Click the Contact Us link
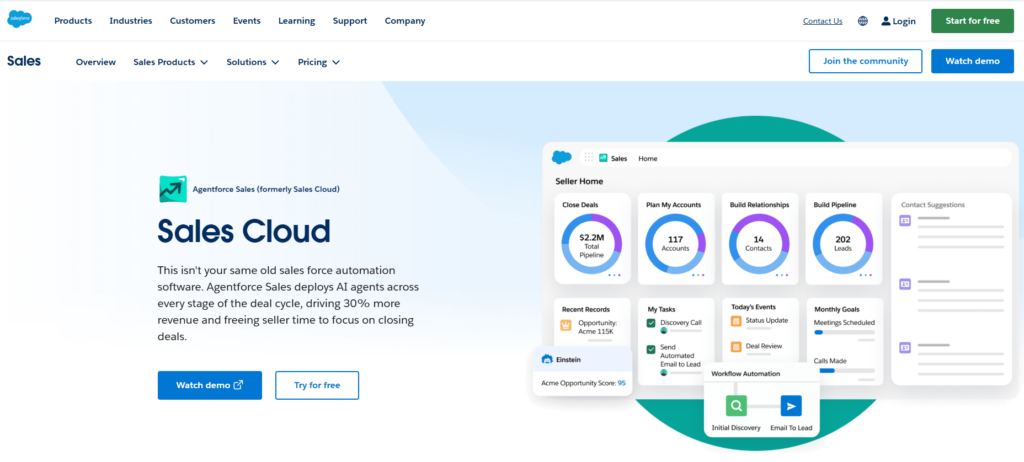Screen dimensions: 1024x462 coord(823,21)
